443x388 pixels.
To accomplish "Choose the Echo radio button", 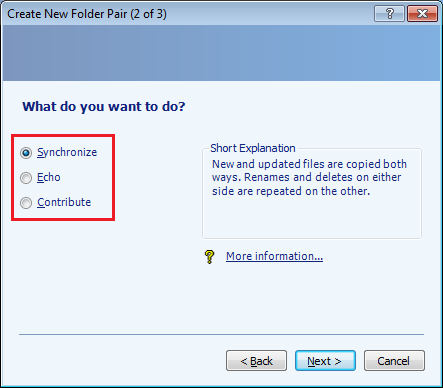I will coord(26,178).
